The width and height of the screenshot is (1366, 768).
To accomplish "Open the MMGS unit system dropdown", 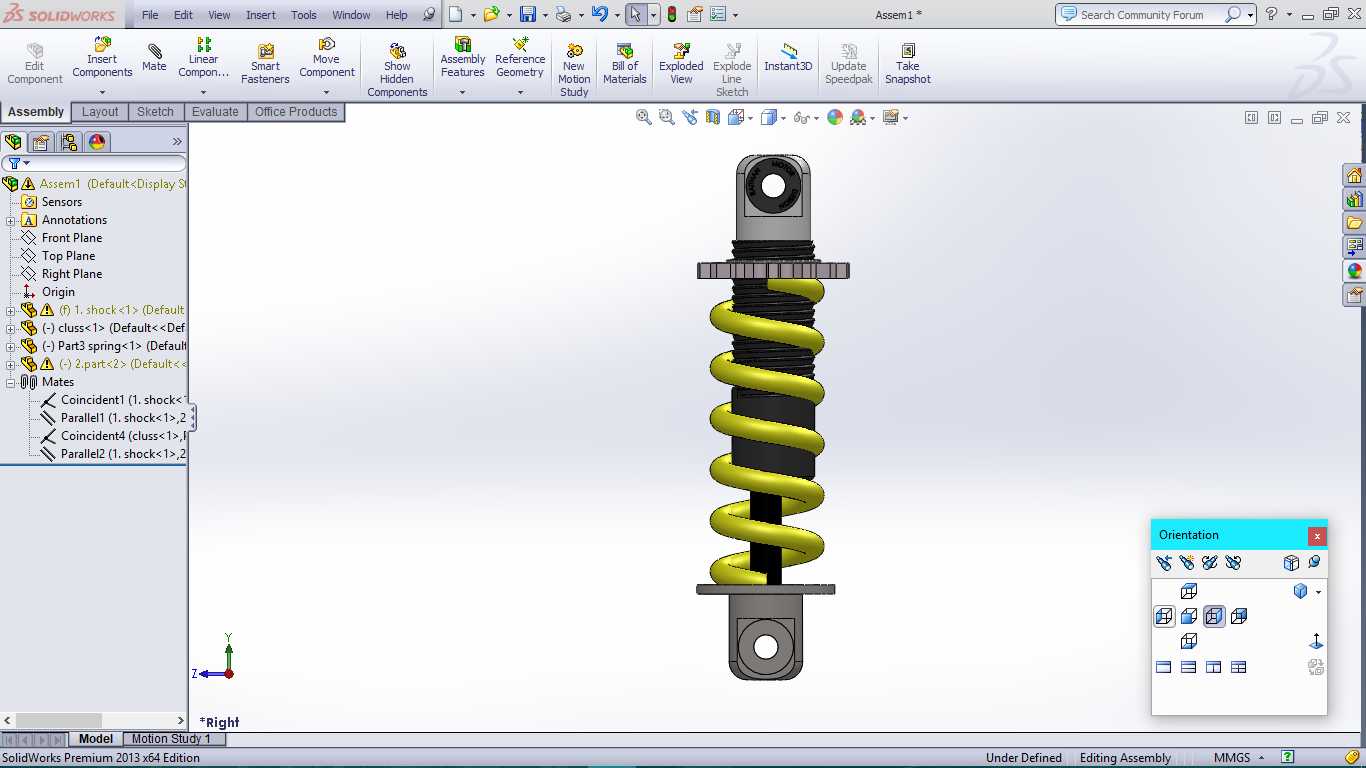I will coord(1239,758).
